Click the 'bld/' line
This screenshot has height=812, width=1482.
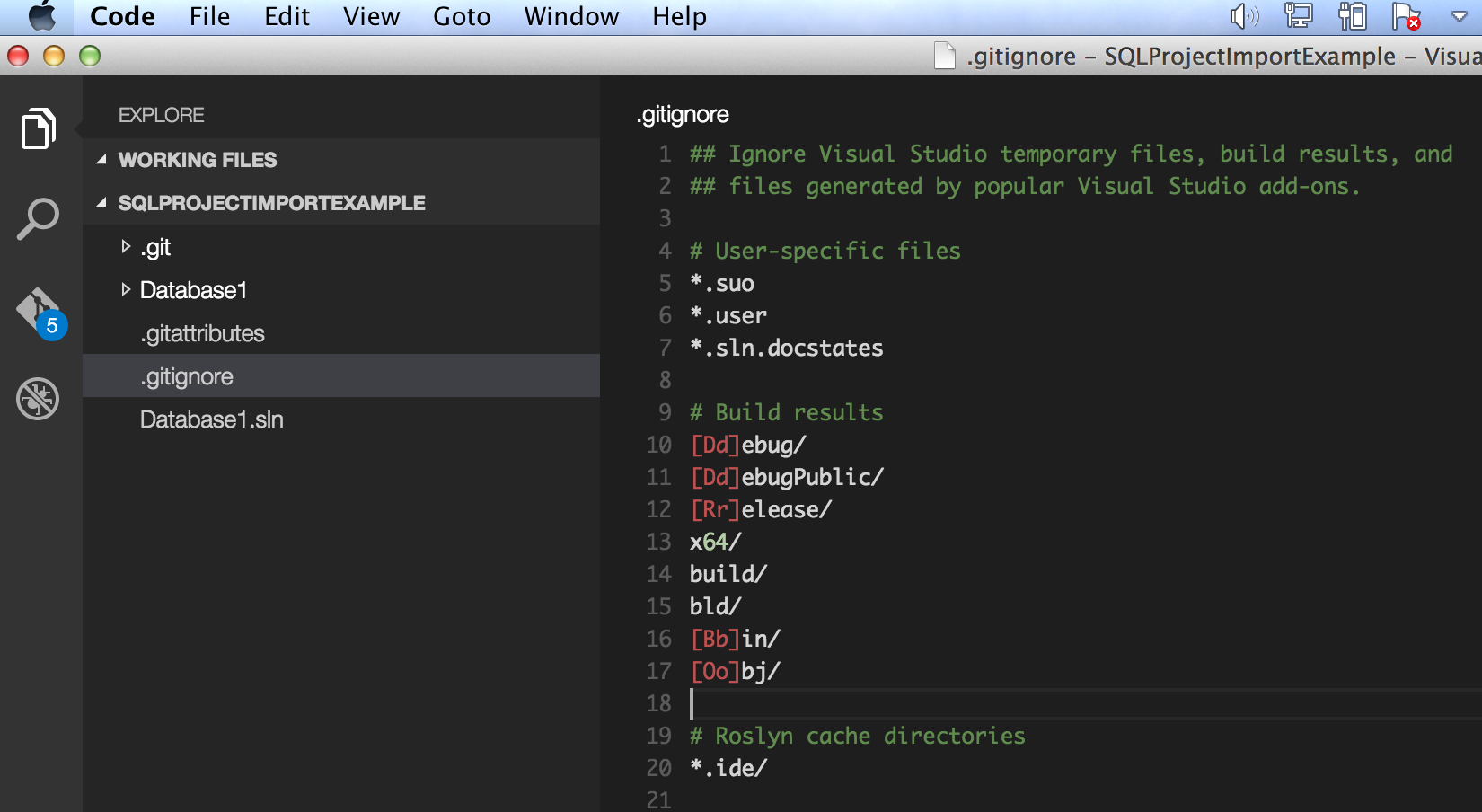tap(716, 606)
